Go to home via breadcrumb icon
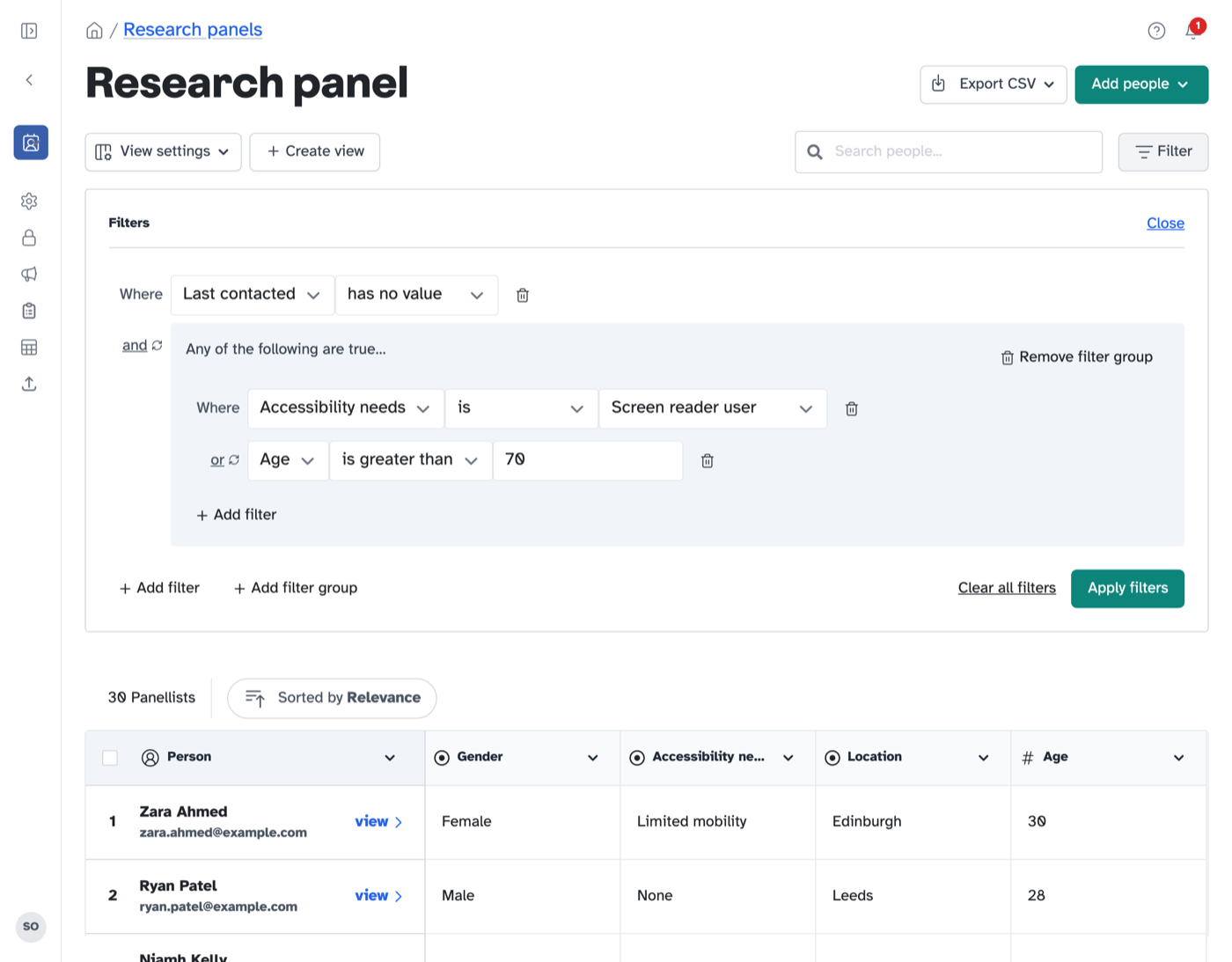 94,31
